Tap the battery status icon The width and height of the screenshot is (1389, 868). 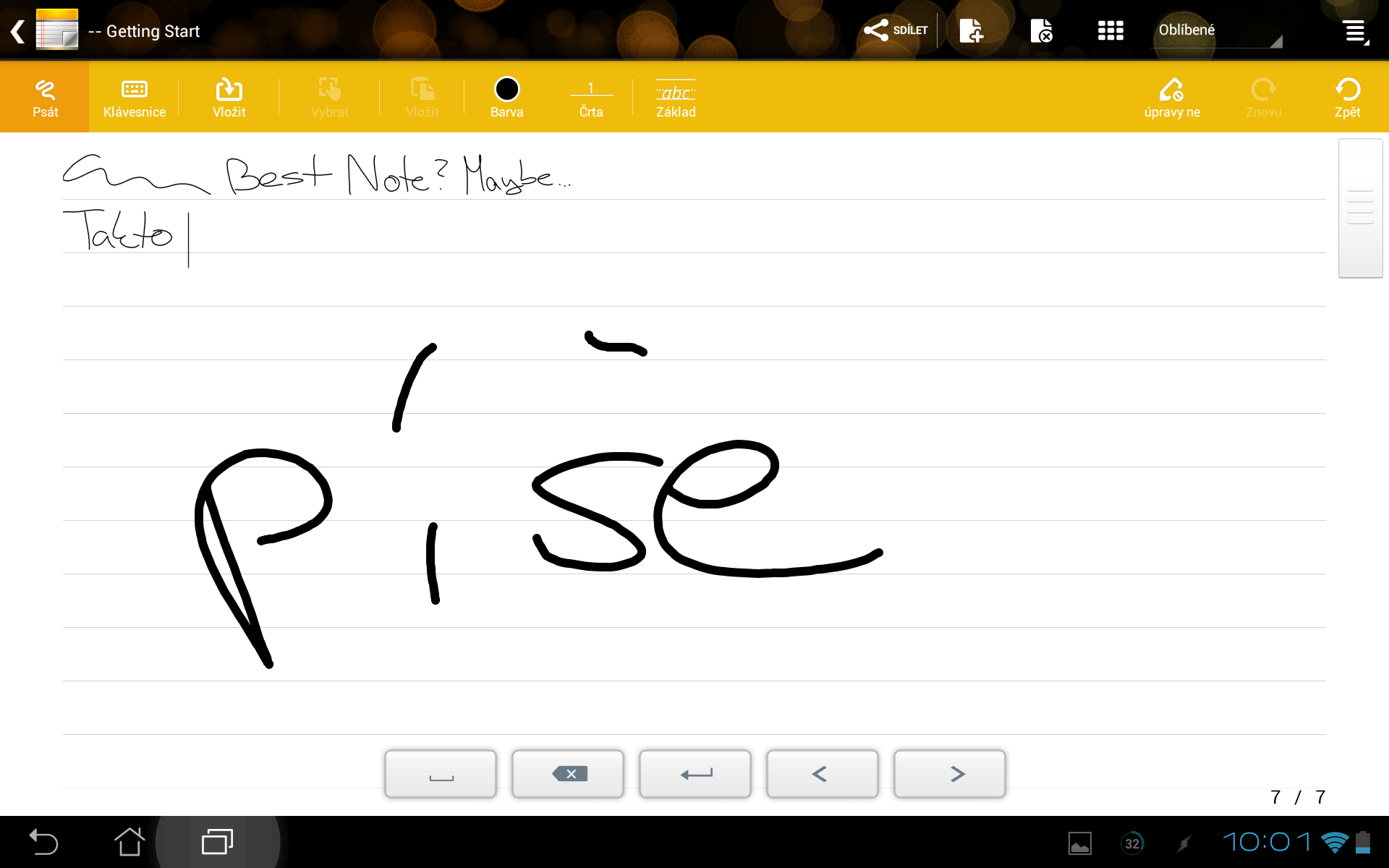click(x=1363, y=842)
